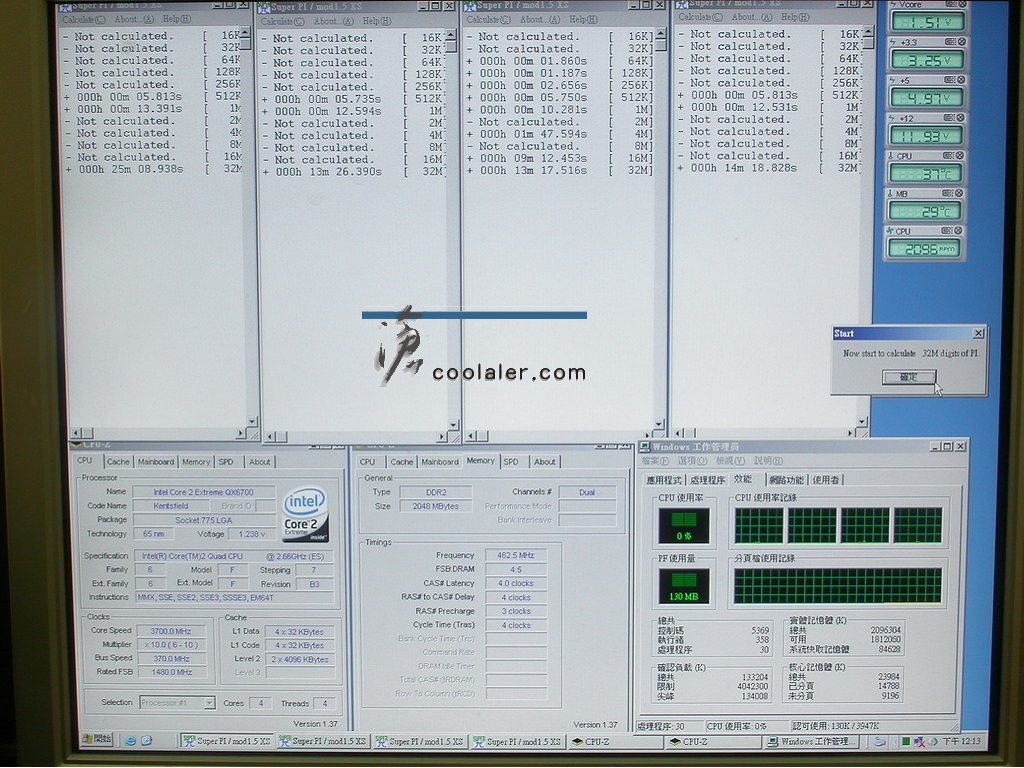Image resolution: width=1024 pixels, height=768 pixels.
Task: Close the MB temperature widget showing 29°C
Action: [x=959, y=193]
